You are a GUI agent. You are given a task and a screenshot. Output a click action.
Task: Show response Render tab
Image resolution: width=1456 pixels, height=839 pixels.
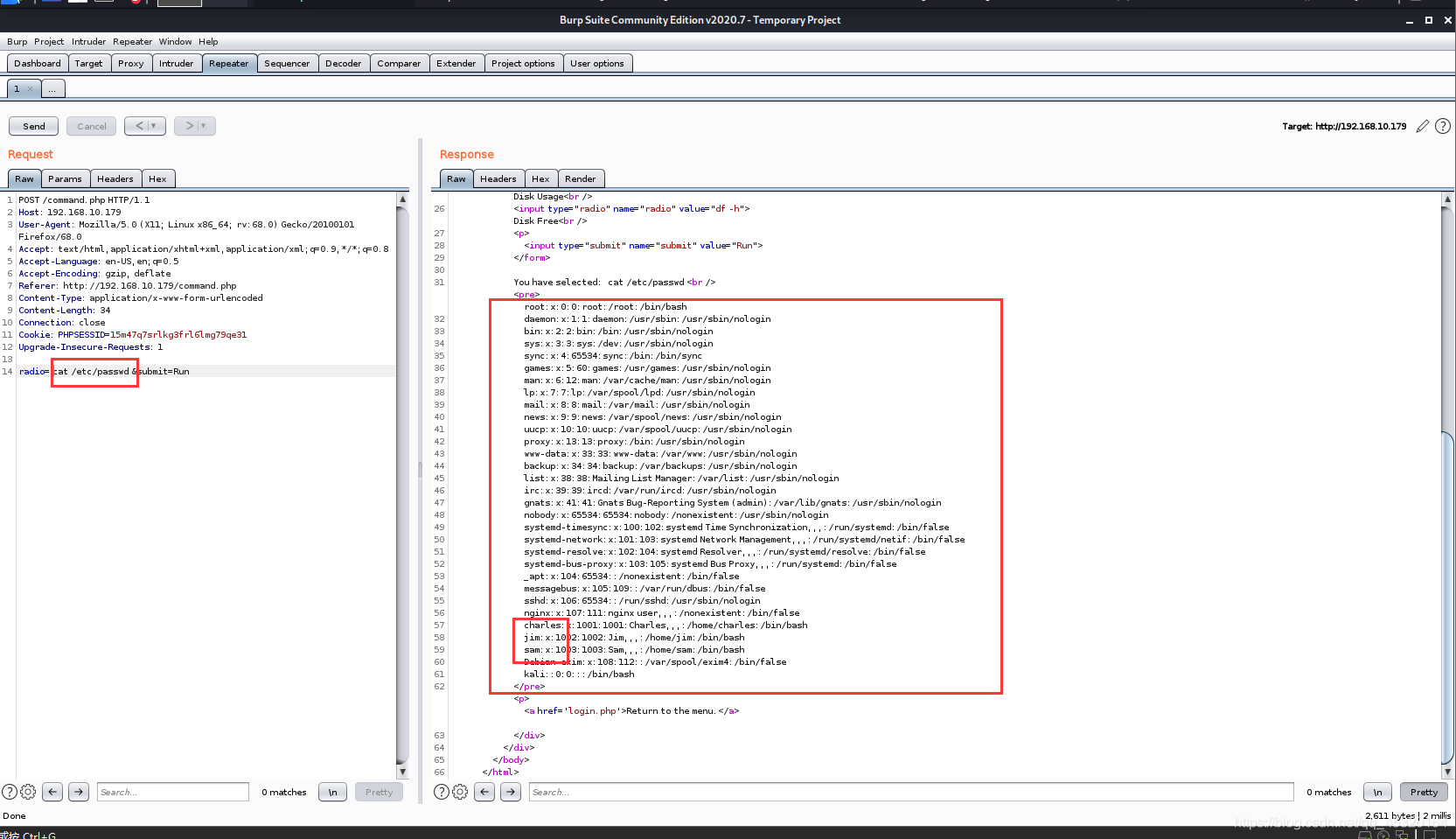point(581,178)
